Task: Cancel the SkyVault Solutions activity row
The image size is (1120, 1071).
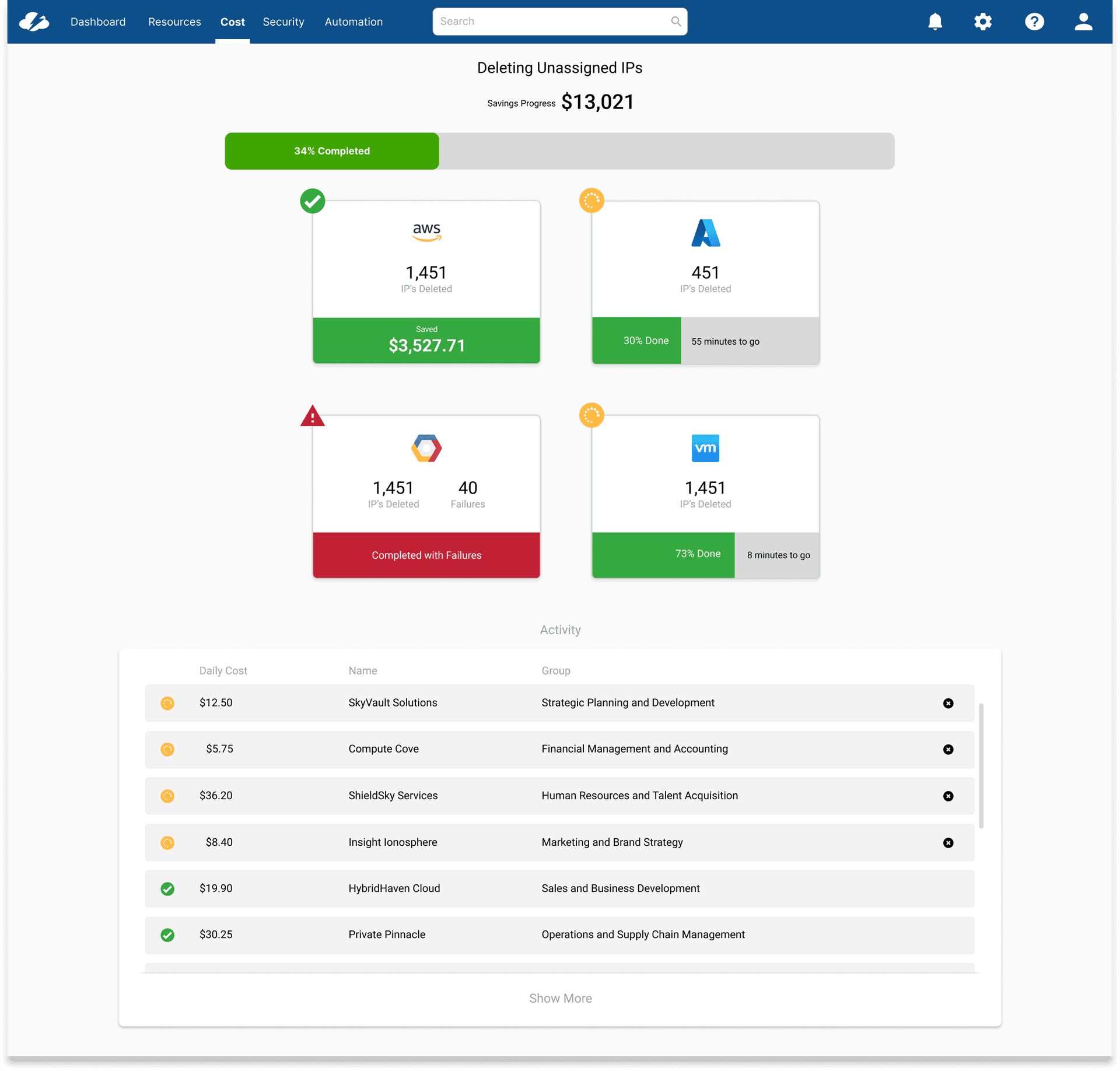Action: click(949, 703)
